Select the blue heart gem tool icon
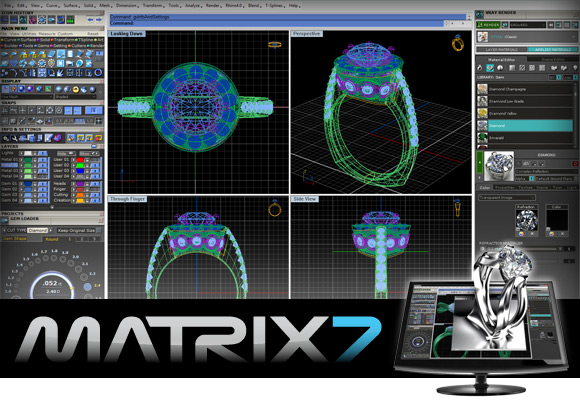Screen dimensions: 580x400 coord(14,63)
